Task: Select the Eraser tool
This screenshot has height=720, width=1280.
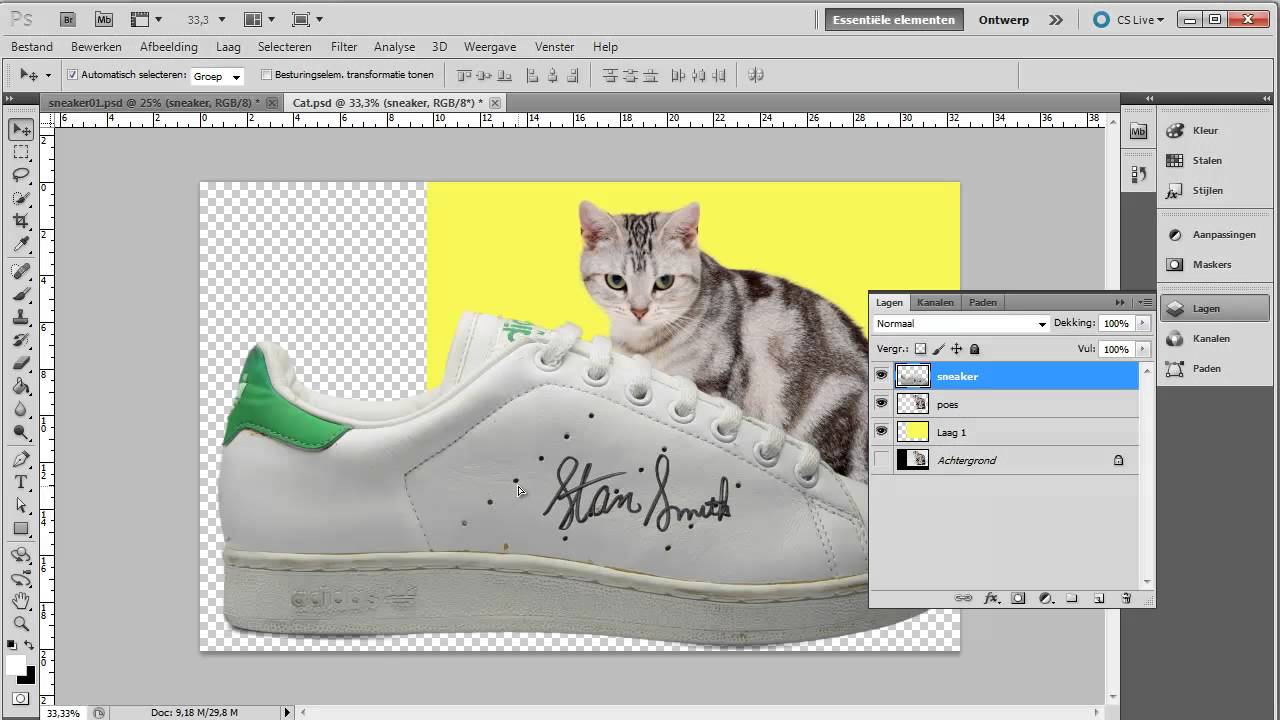Action: (x=21, y=363)
